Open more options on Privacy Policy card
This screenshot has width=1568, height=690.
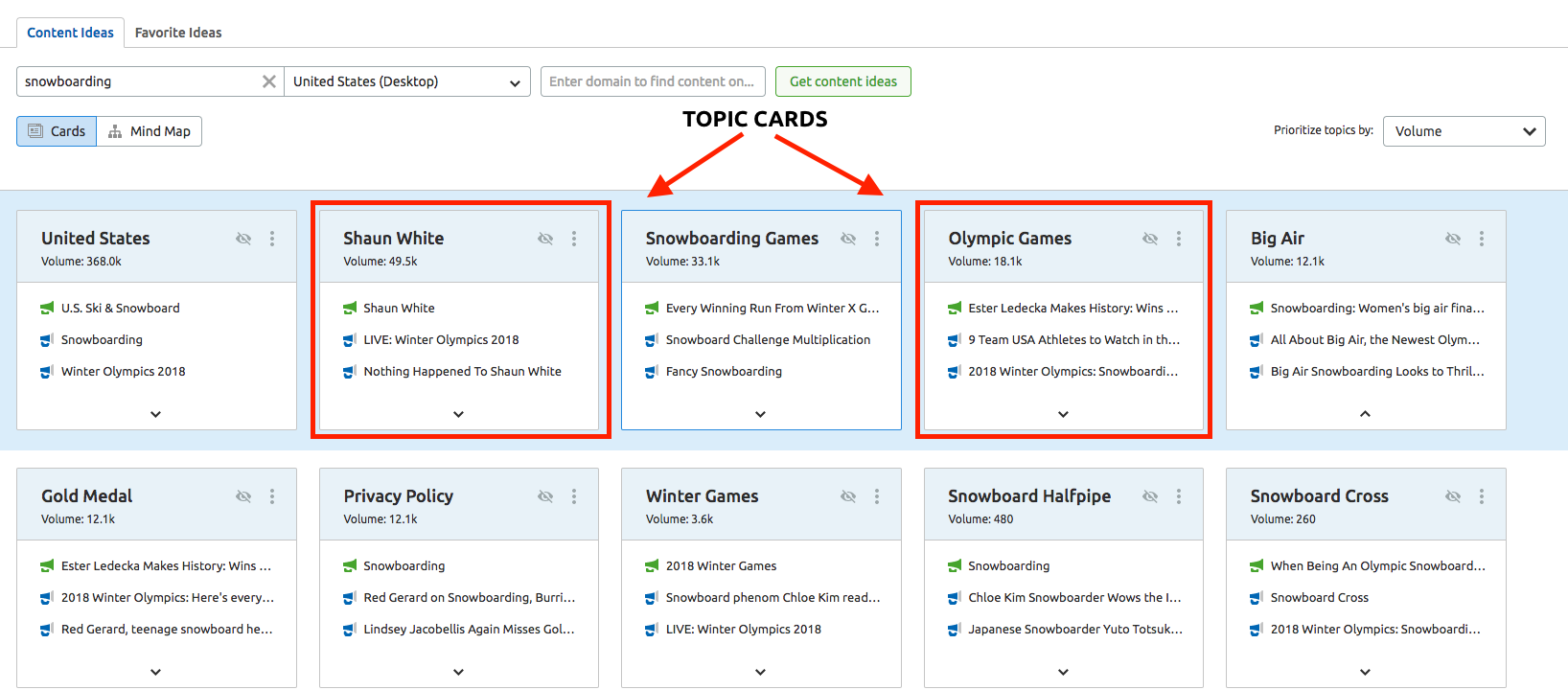coord(574,496)
